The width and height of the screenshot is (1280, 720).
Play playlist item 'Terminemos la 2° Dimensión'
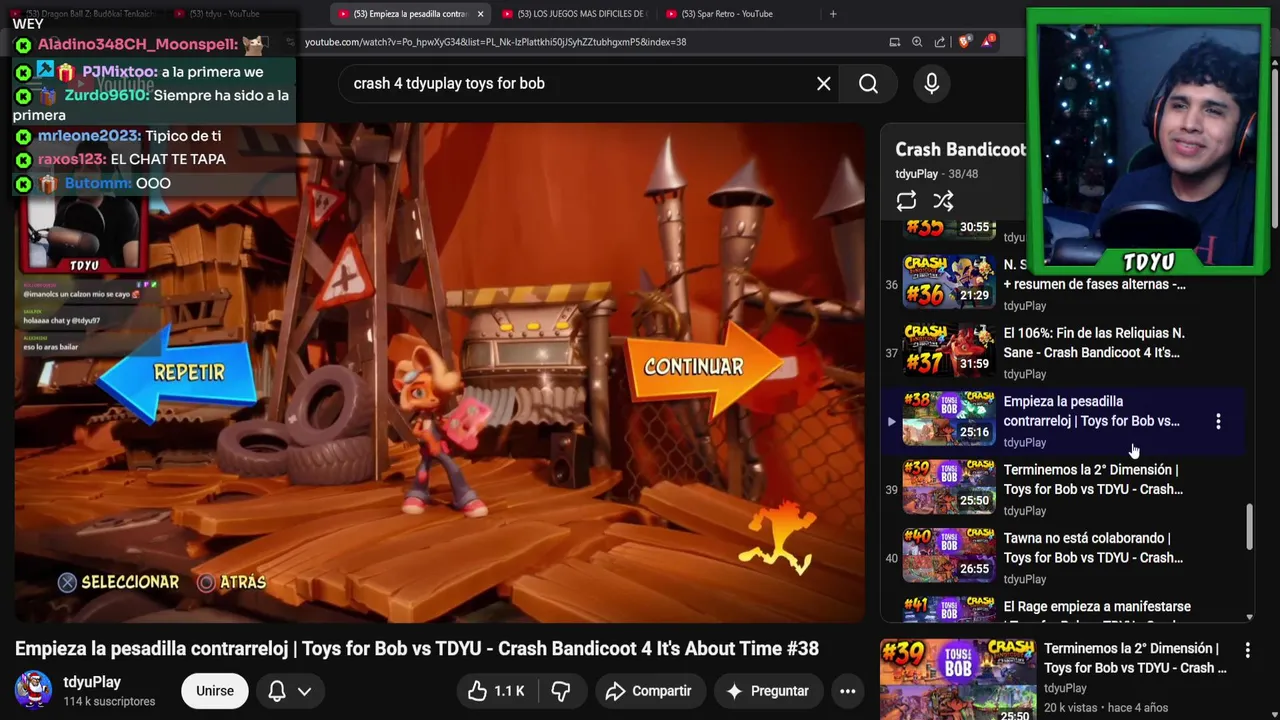(1093, 480)
